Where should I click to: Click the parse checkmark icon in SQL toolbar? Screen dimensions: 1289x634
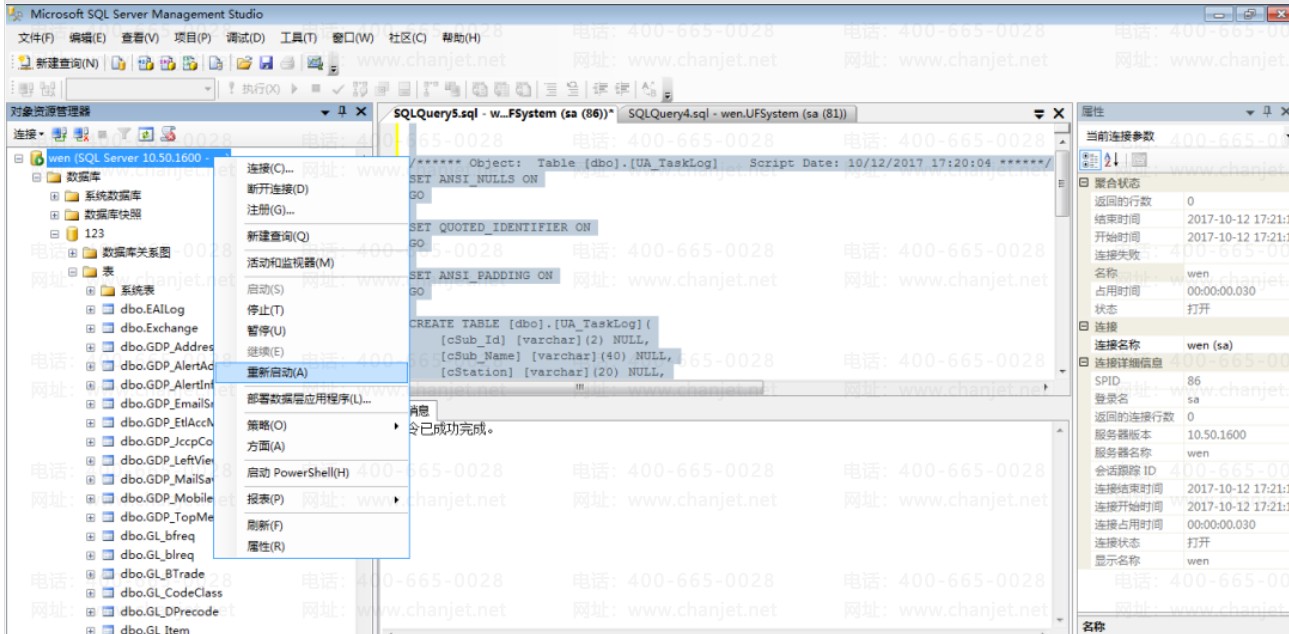338,89
